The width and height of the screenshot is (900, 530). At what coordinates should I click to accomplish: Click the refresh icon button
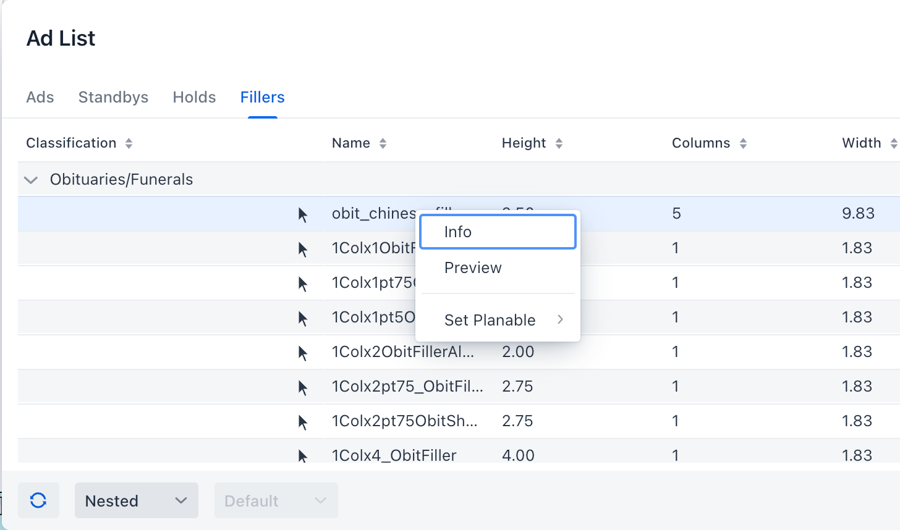(38, 501)
